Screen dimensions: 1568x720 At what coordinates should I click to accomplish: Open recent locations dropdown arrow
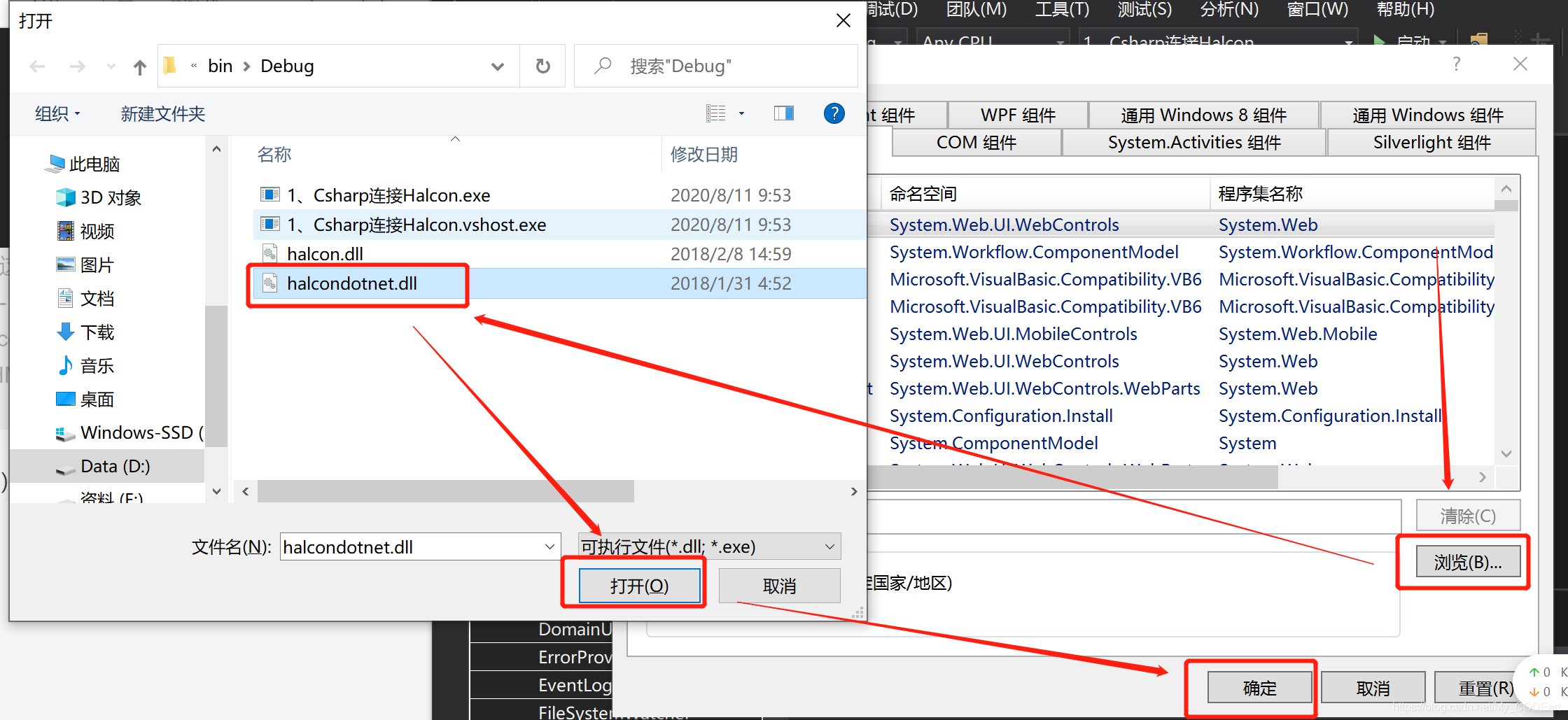point(111,66)
